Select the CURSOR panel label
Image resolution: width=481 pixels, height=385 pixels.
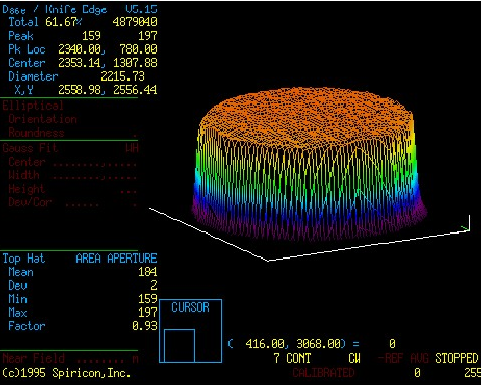(190, 307)
